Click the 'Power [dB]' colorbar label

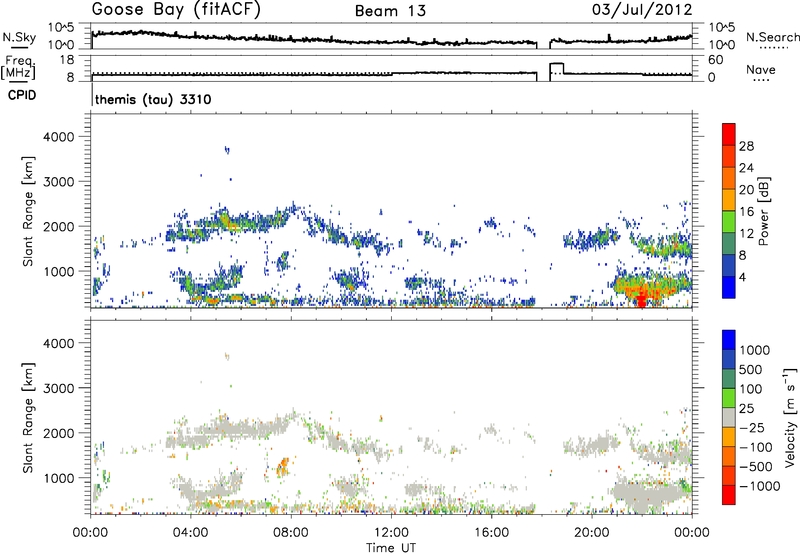click(x=763, y=211)
